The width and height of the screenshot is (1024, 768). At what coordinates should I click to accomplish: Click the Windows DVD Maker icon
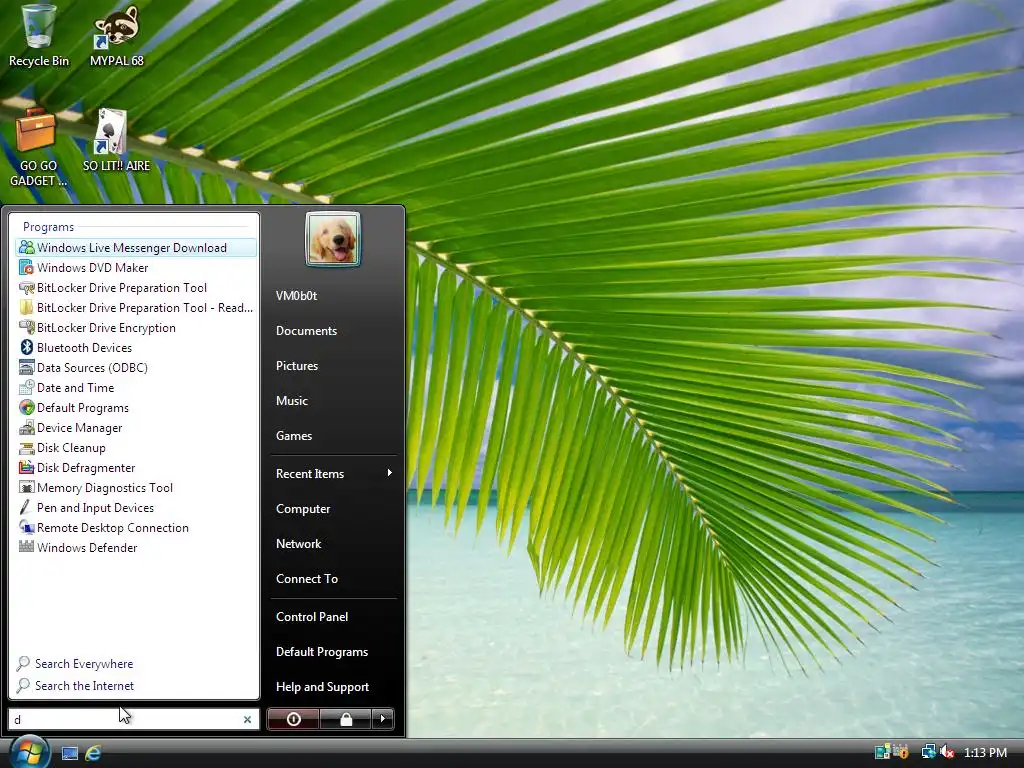click(x=26, y=267)
